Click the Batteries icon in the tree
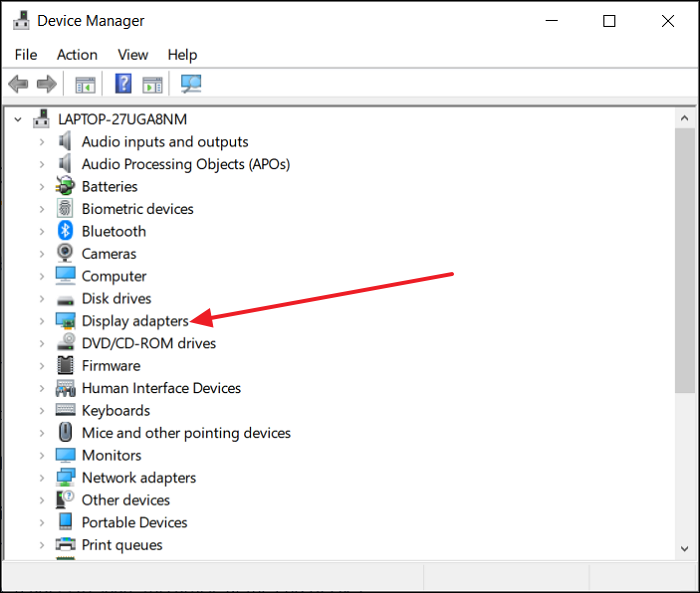 [66, 187]
